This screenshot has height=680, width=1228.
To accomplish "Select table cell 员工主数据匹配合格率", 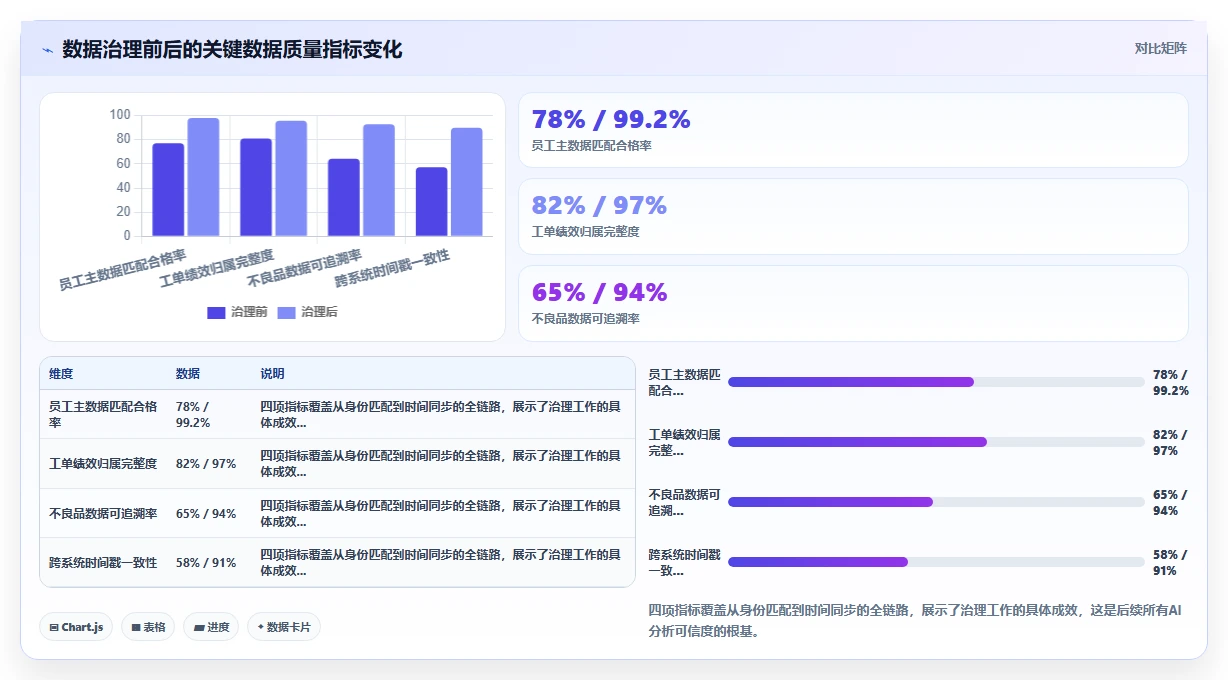I will [x=103, y=414].
